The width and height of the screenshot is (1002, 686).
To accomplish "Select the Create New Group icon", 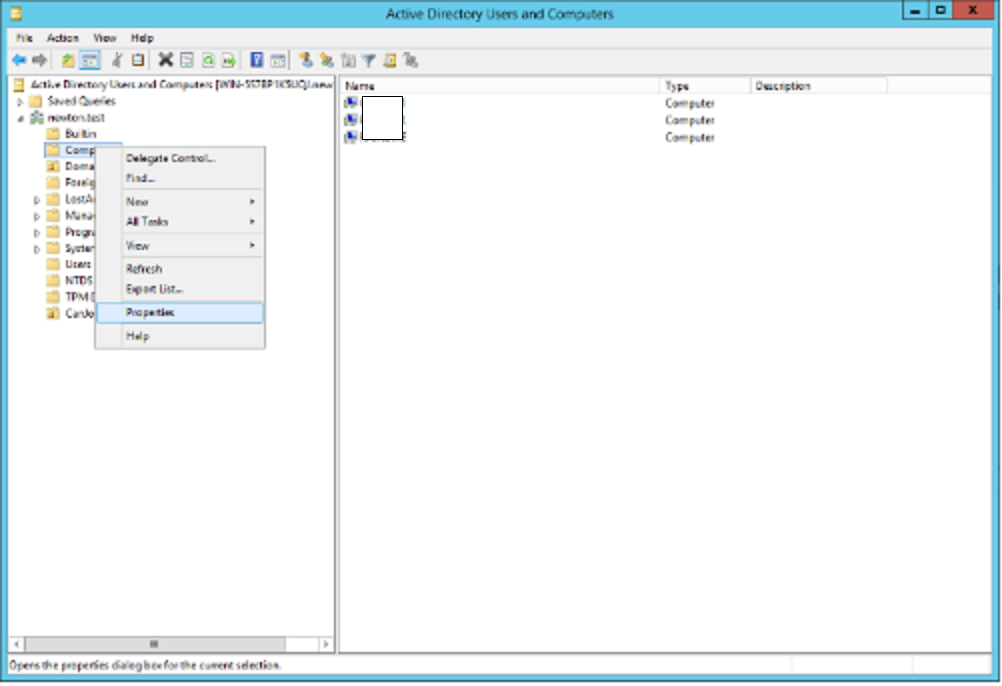I will click(x=327, y=60).
